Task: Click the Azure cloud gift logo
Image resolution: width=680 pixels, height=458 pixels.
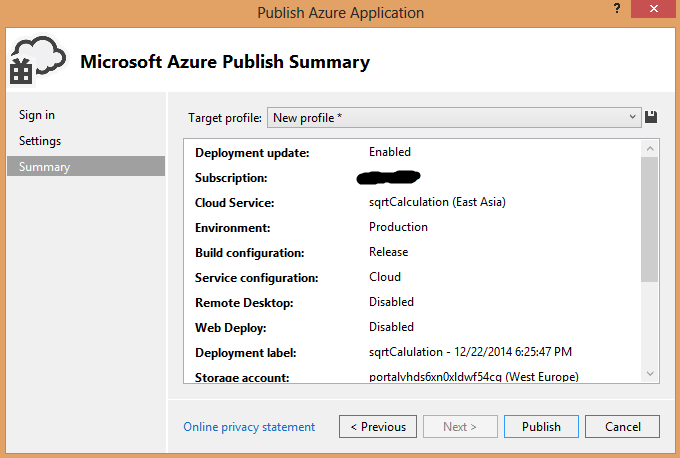Action: click(x=36, y=62)
